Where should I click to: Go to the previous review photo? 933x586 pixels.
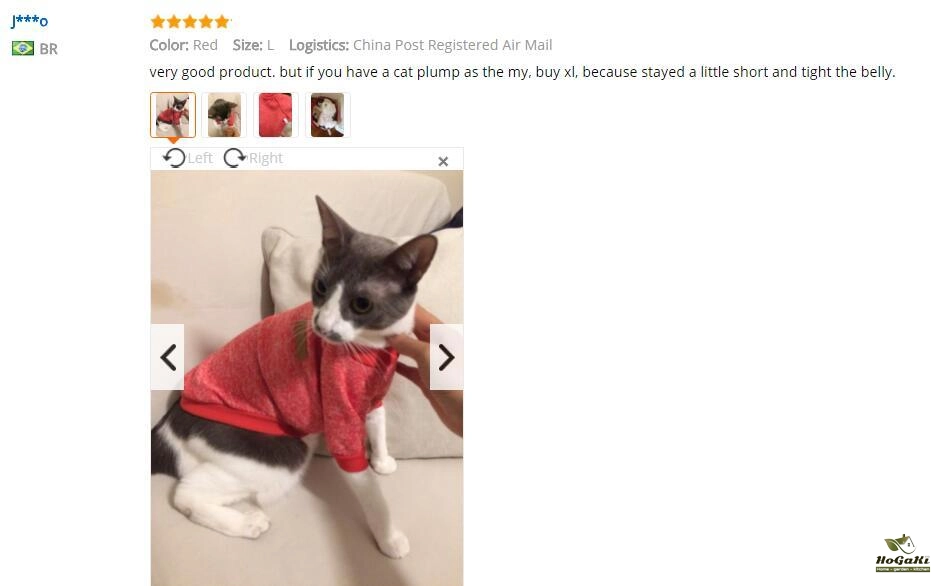(x=168, y=358)
